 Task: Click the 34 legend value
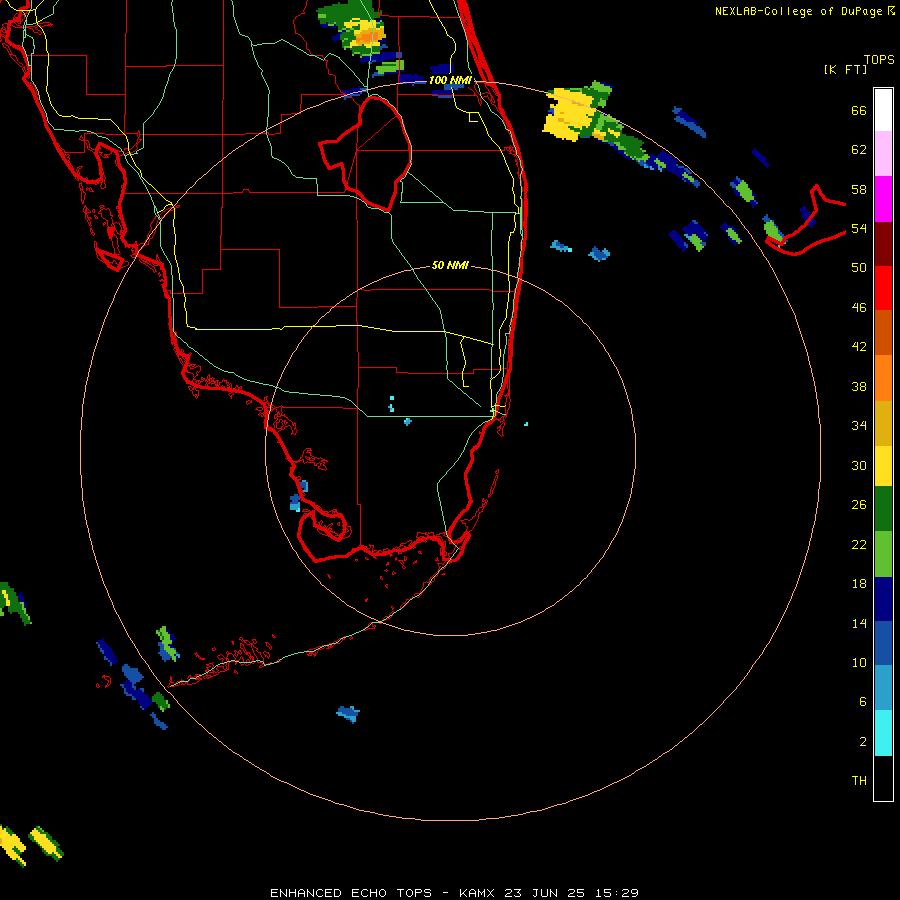[x=859, y=426]
